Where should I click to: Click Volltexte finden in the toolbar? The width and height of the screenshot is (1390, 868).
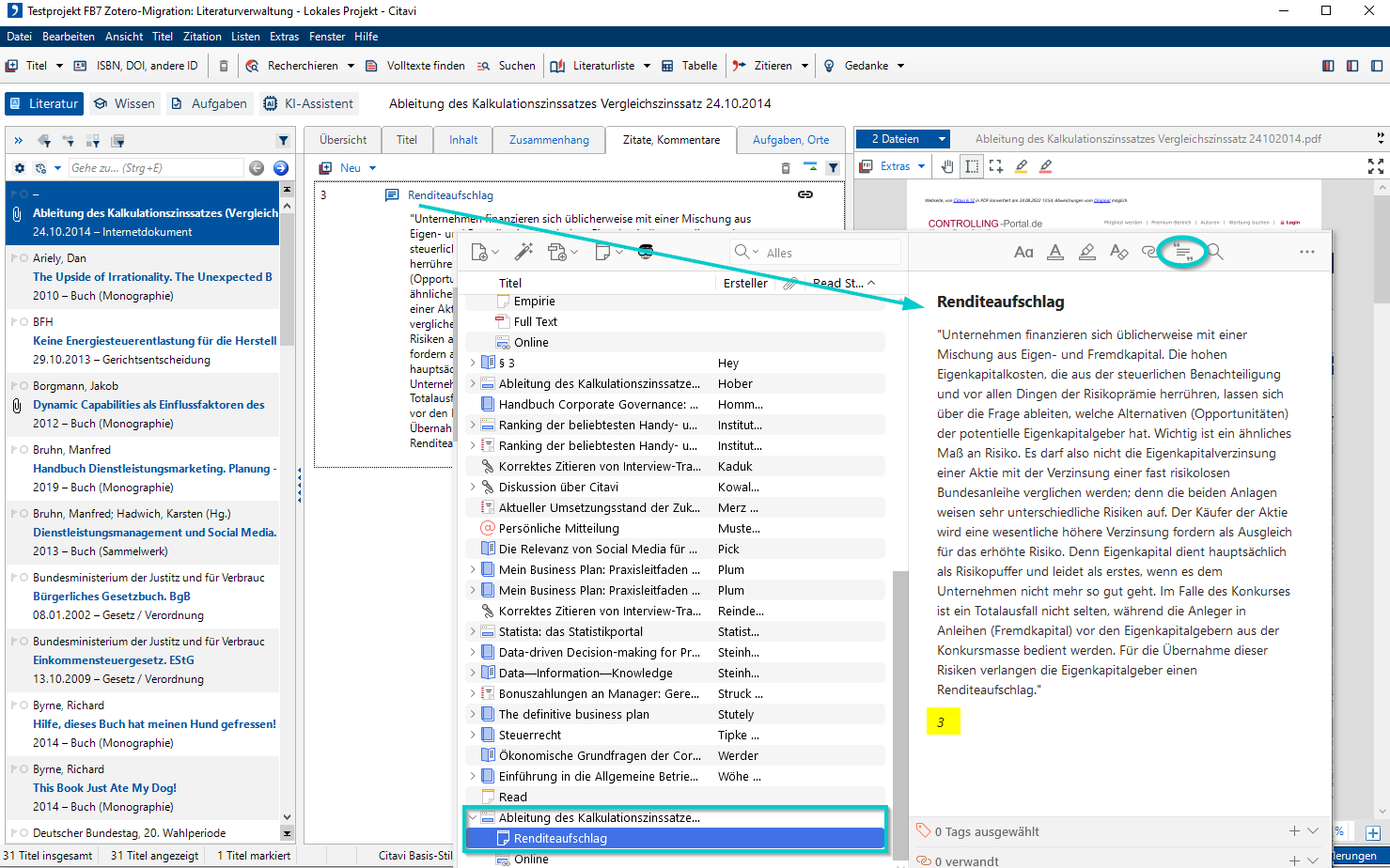pyautogui.click(x=414, y=66)
